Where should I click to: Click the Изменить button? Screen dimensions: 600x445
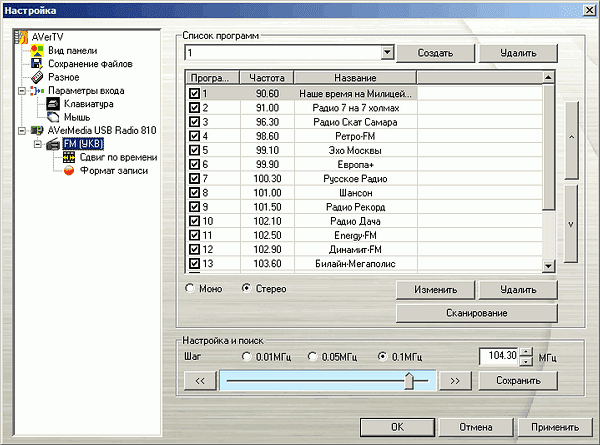[435, 290]
